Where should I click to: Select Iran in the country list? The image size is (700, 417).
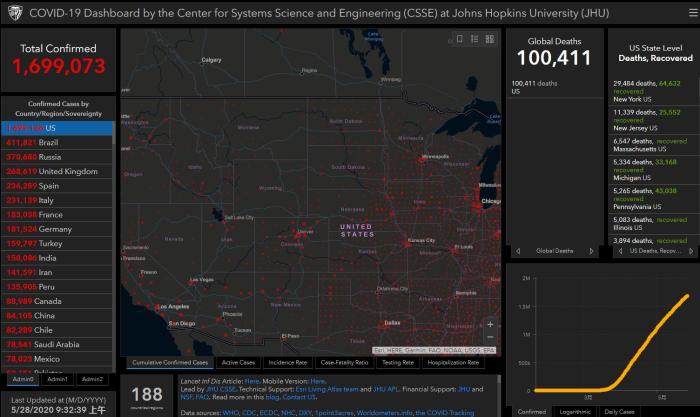coord(57,272)
